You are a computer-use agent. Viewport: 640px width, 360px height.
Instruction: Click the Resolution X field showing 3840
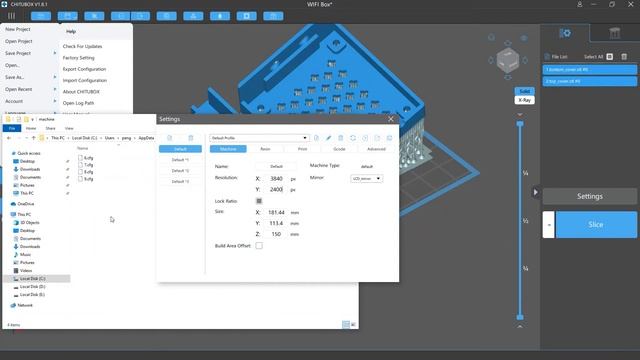pos(276,179)
